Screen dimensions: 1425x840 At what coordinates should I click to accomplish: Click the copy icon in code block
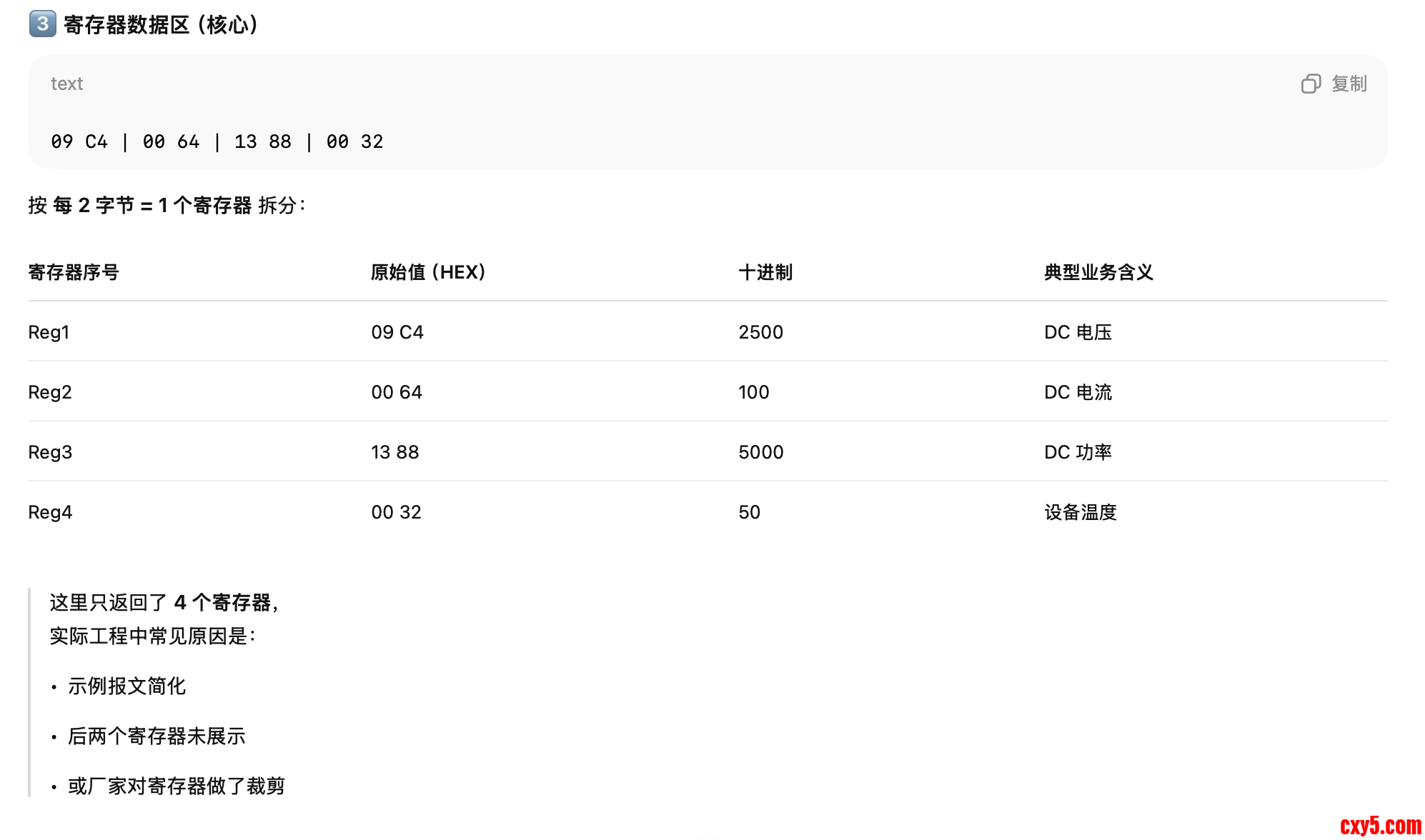coord(1311,84)
